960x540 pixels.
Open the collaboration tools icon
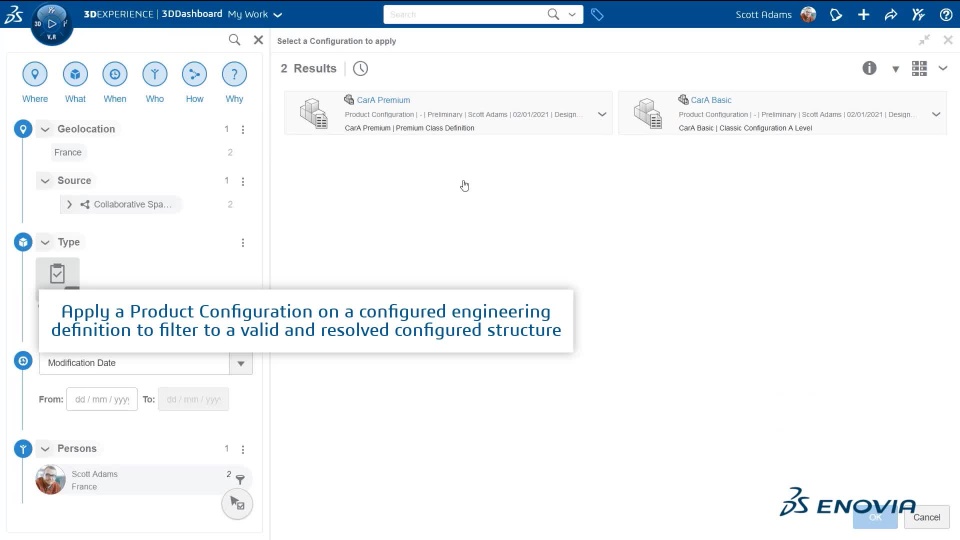pyautogui.click(x=918, y=14)
